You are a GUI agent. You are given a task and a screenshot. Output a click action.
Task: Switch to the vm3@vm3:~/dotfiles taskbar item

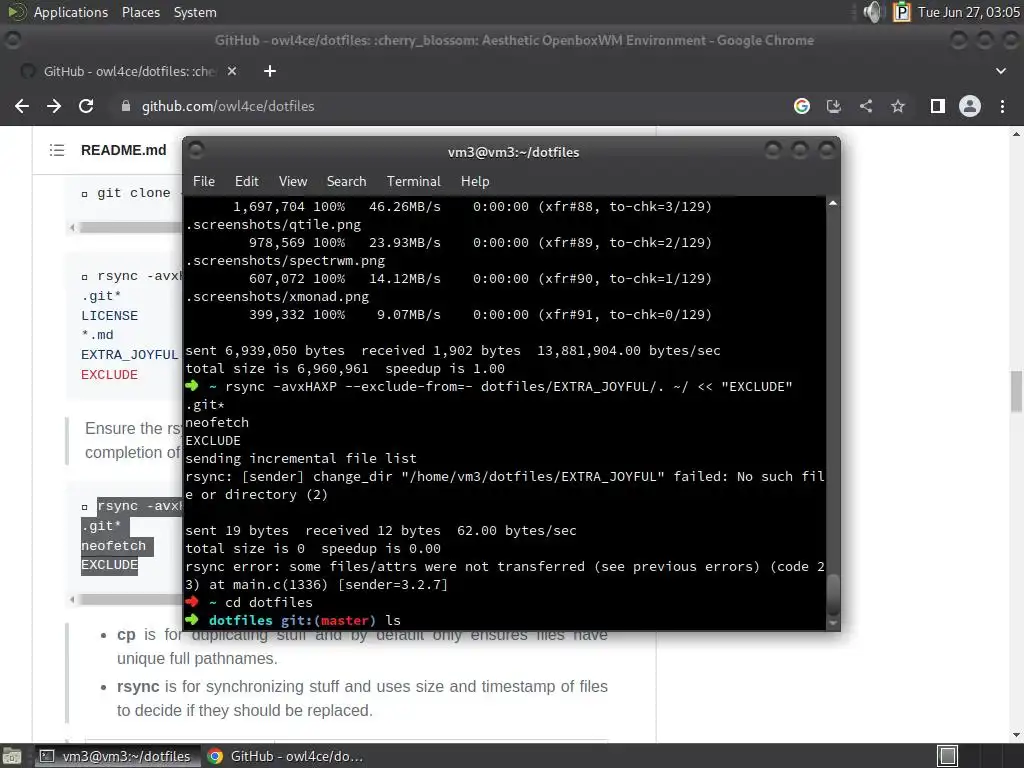(x=116, y=756)
